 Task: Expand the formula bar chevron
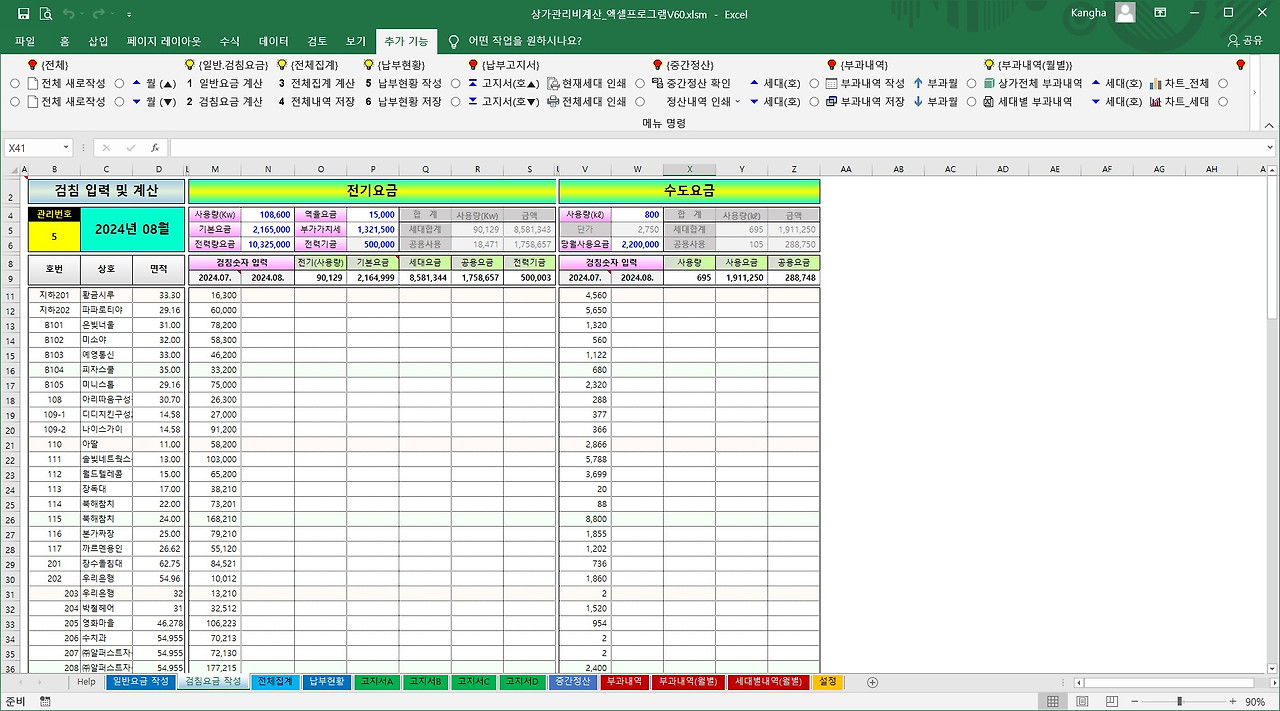1269,148
